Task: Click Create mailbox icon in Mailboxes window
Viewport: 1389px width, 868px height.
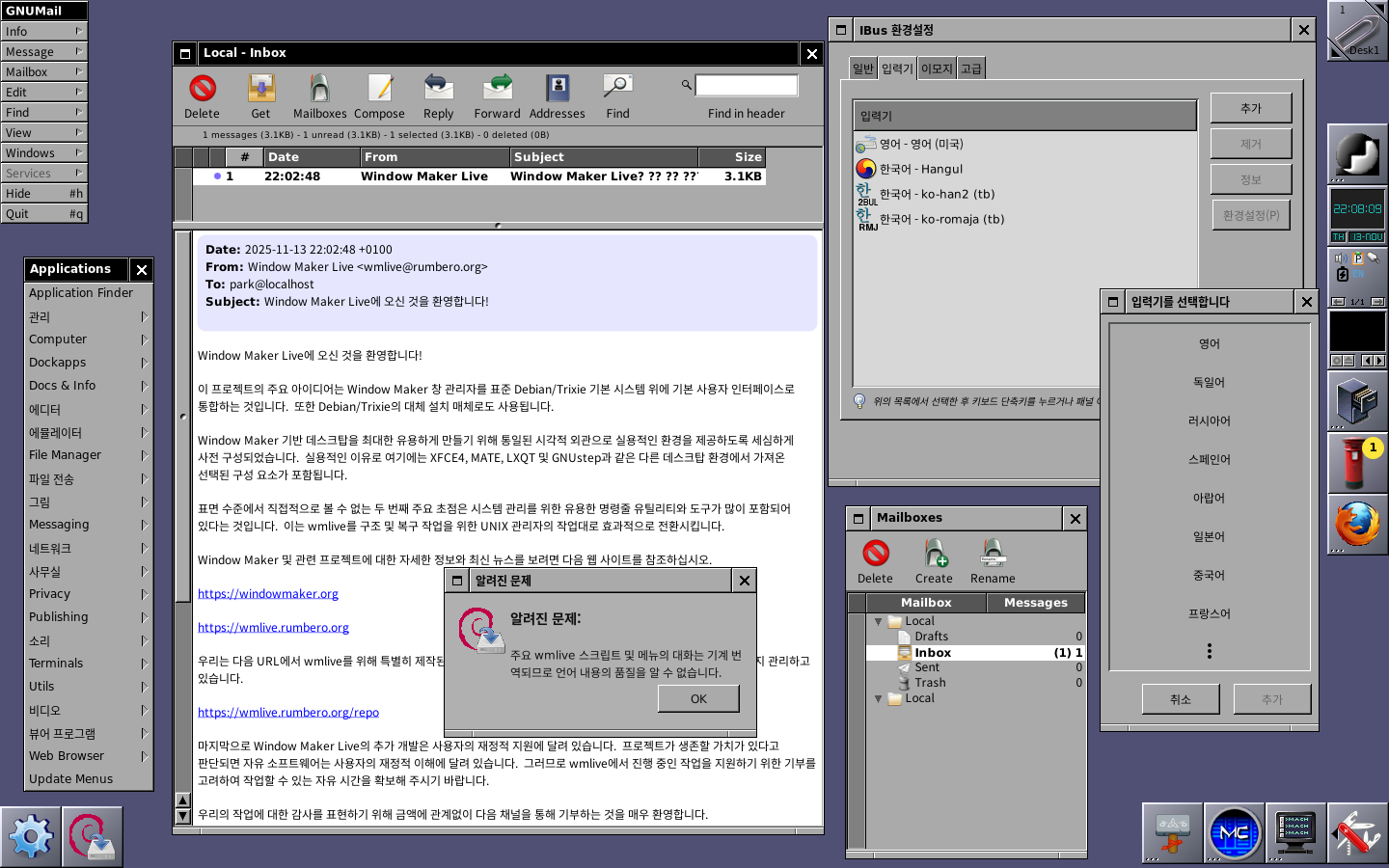Action: pyautogui.click(x=934, y=554)
